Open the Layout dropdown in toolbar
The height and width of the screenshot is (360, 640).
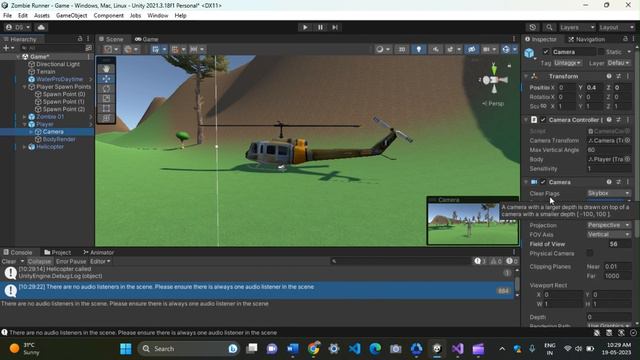point(616,27)
